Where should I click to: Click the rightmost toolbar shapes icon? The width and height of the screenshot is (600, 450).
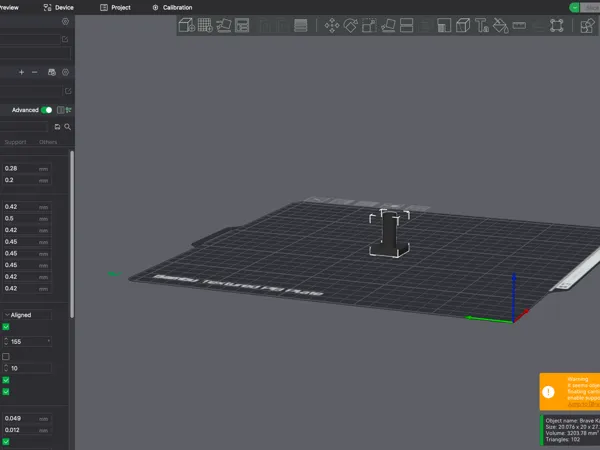587,26
